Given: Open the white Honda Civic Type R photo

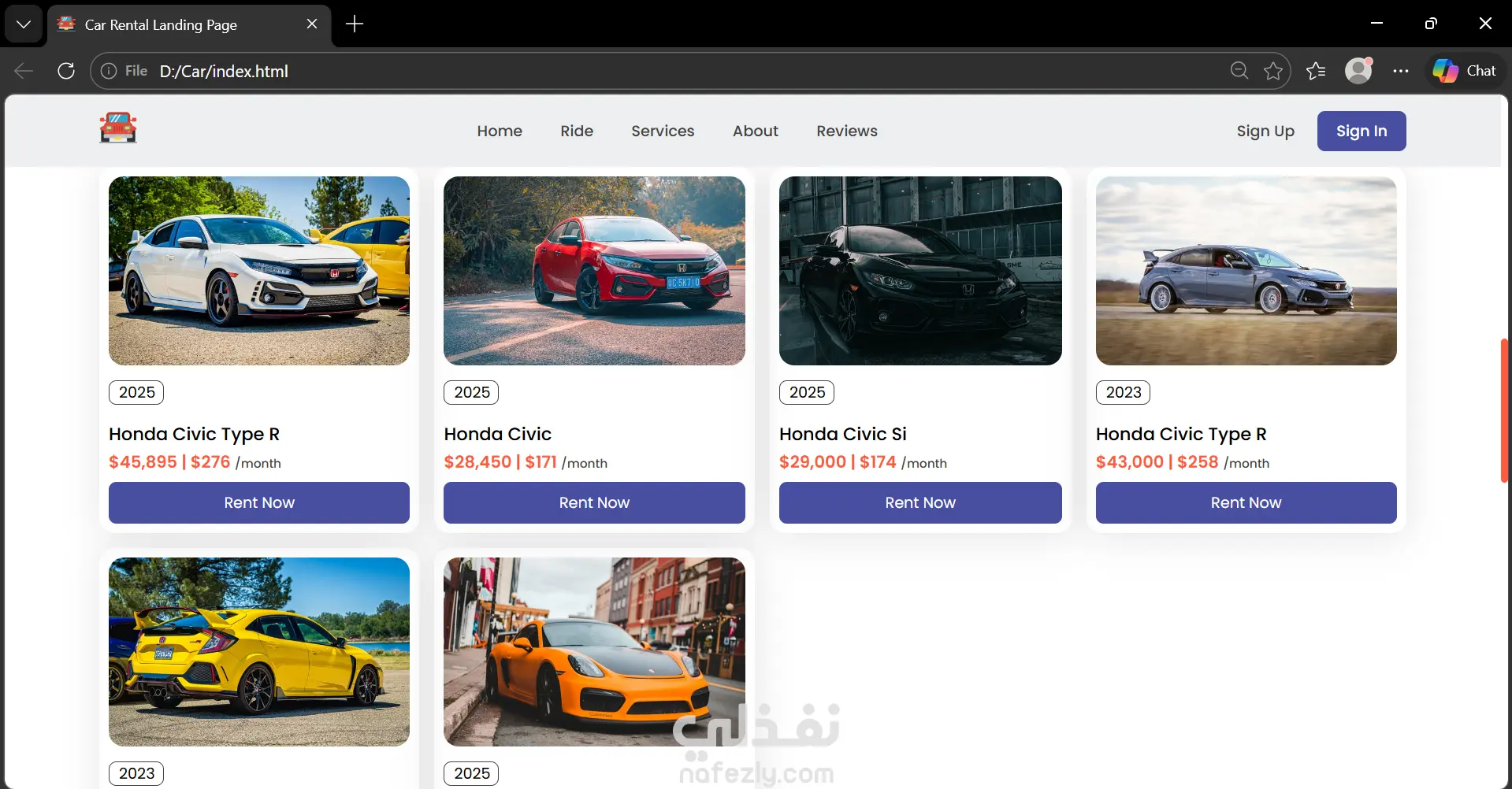Looking at the screenshot, I should click(259, 271).
